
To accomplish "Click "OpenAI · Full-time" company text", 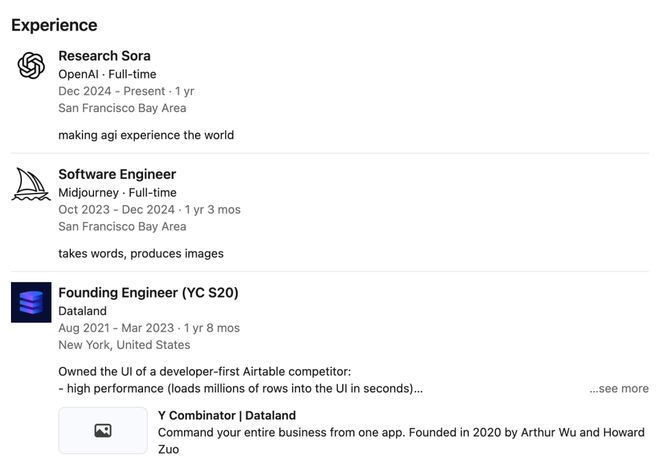I will click(x=107, y=74).
